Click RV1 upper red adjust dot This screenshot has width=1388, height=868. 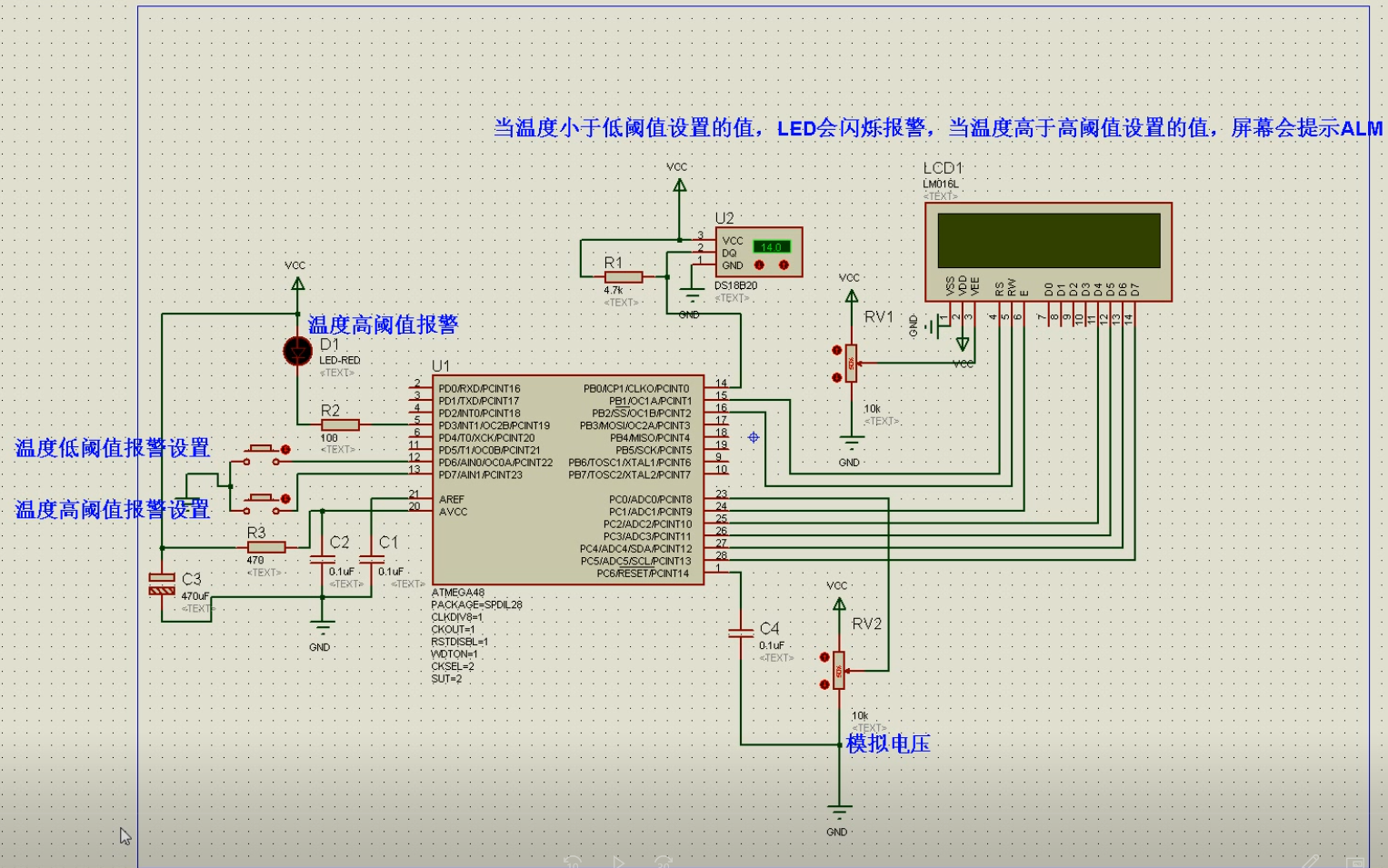click(836, 350)
